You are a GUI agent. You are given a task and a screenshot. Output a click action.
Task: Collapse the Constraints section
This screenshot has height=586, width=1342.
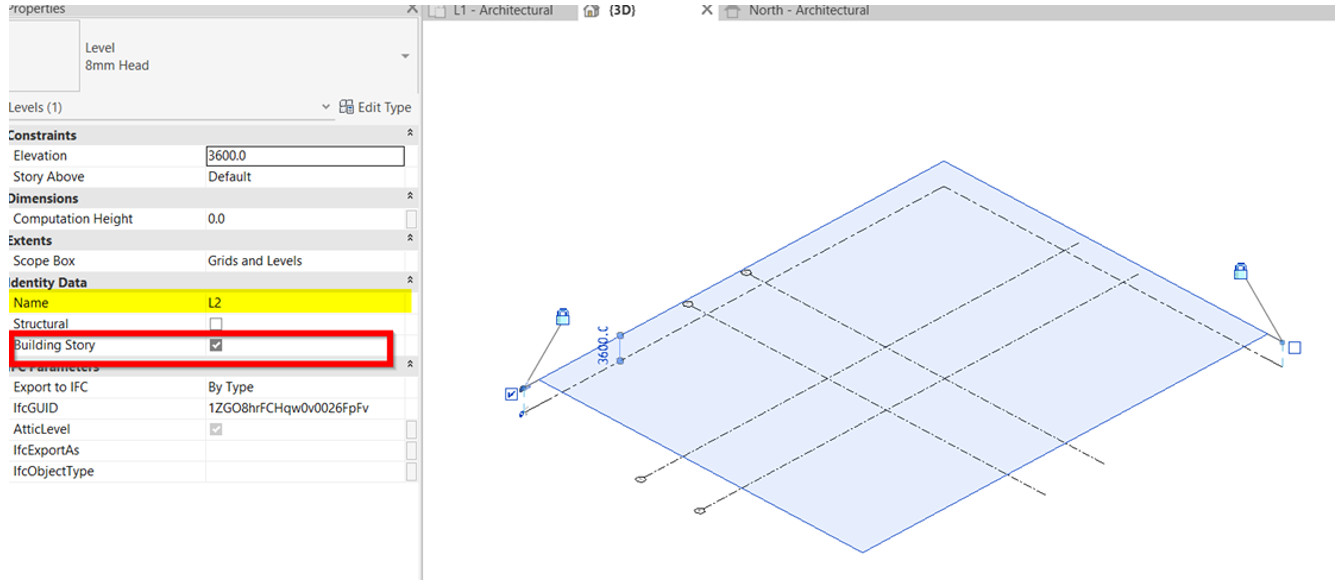409,134
